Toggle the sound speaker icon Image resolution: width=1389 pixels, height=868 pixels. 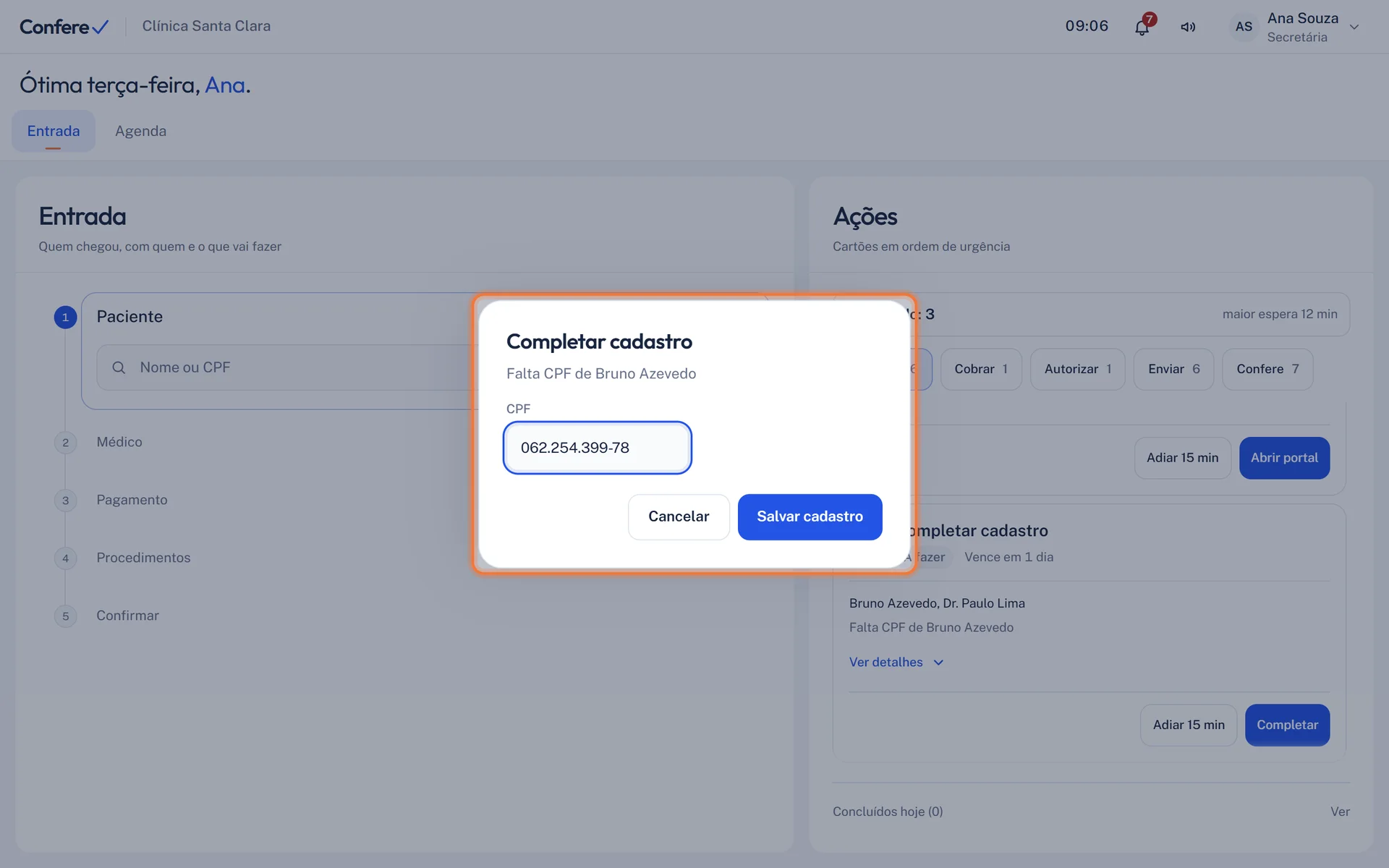click(x=1188, y=27)
